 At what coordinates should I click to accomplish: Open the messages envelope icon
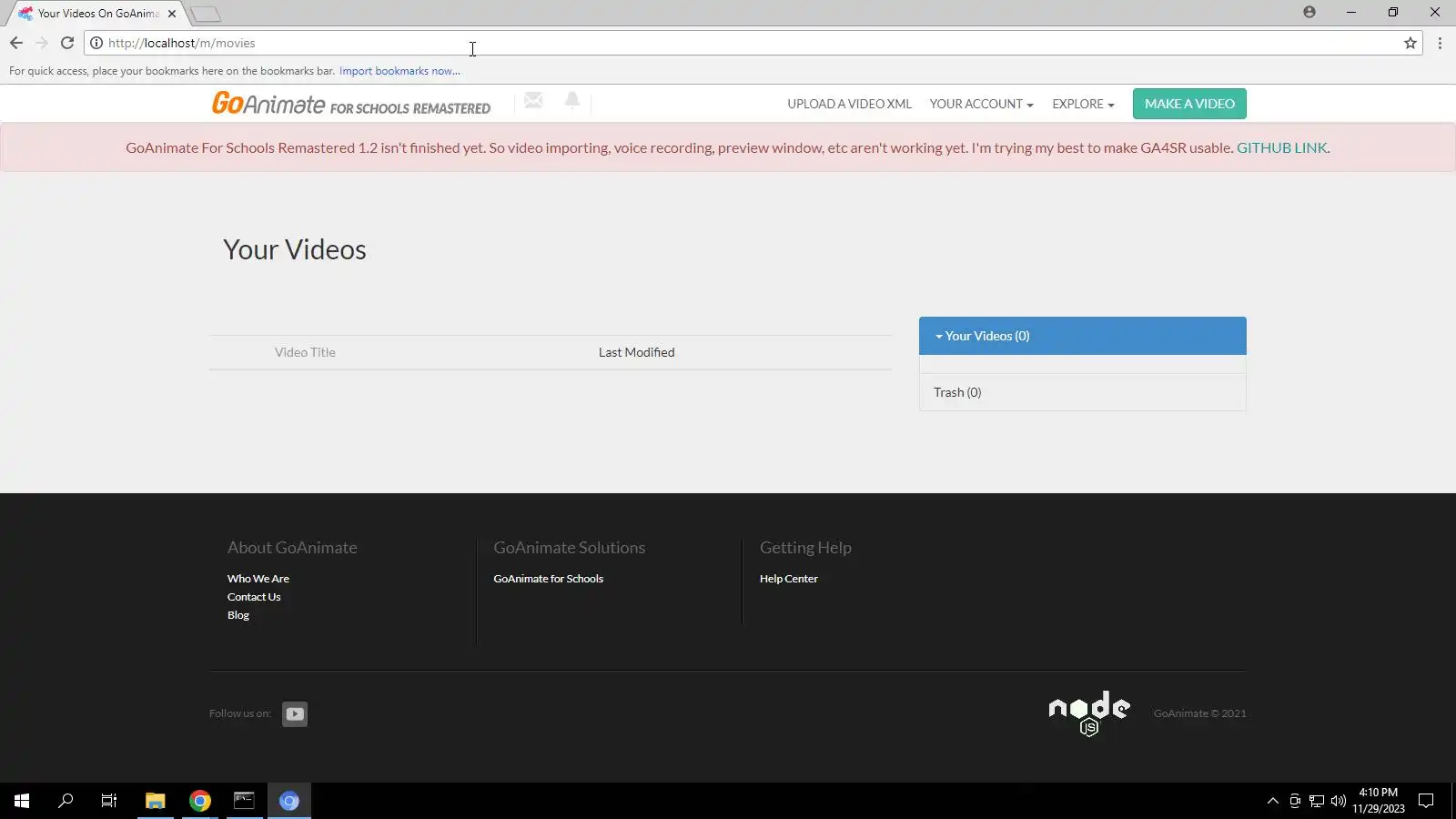[533, 101]
